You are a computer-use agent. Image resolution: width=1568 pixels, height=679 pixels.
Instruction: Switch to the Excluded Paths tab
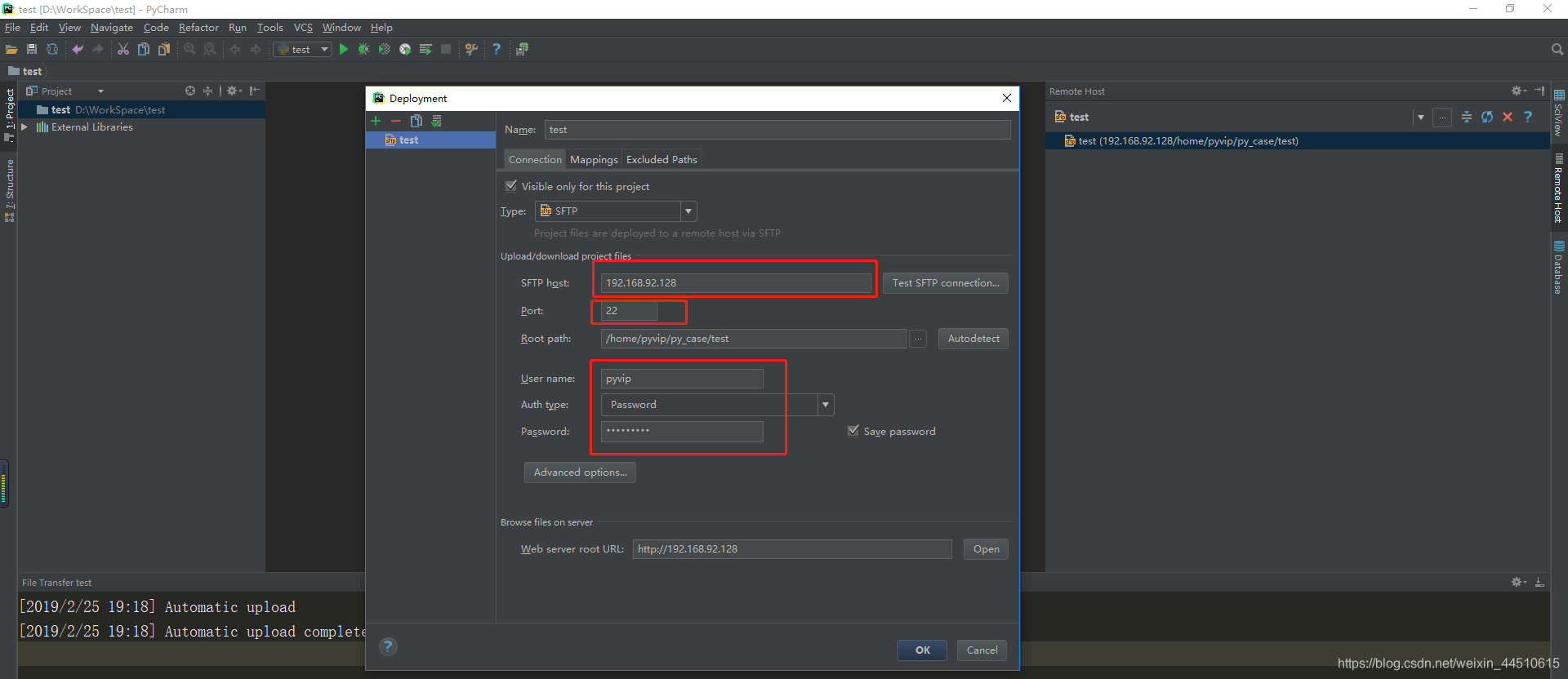pos(661,160)
